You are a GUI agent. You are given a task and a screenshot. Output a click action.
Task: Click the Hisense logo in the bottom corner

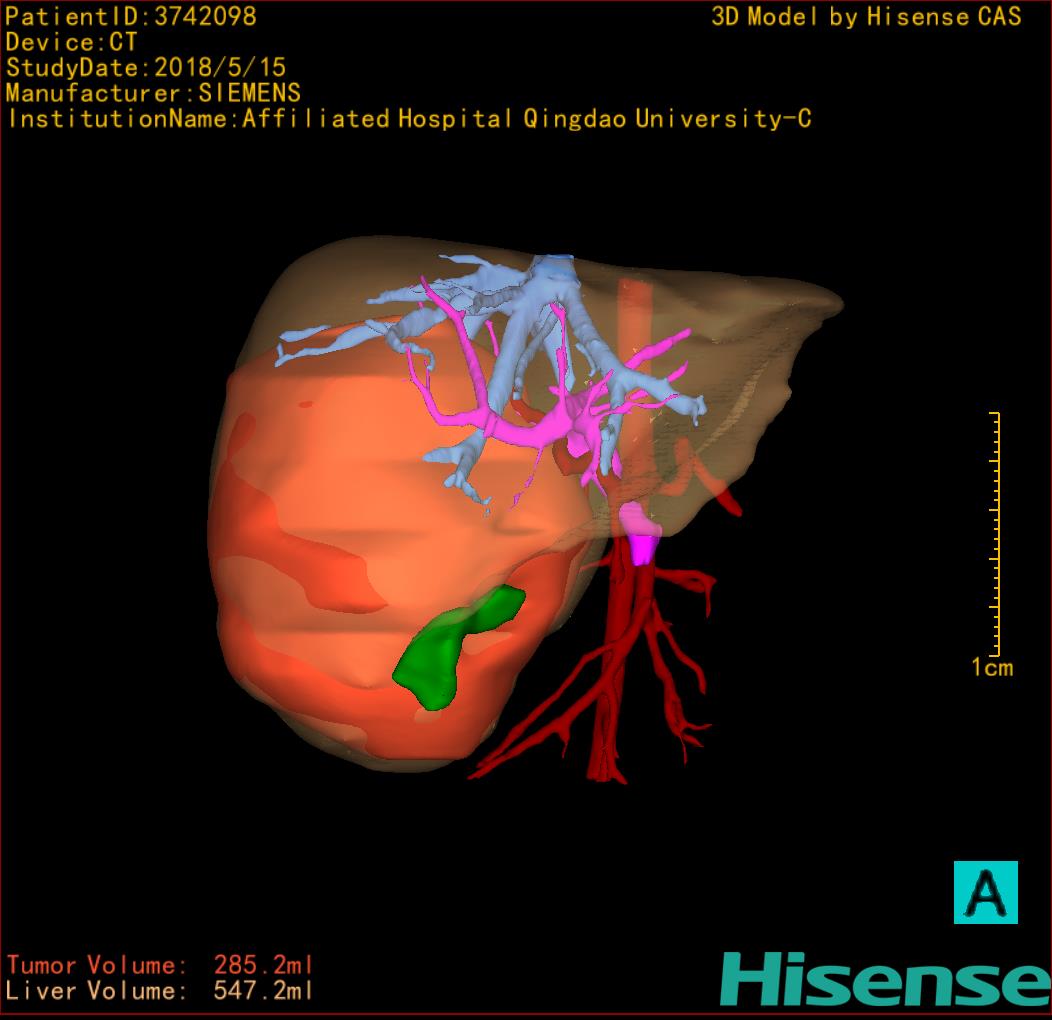click(884, 979)
